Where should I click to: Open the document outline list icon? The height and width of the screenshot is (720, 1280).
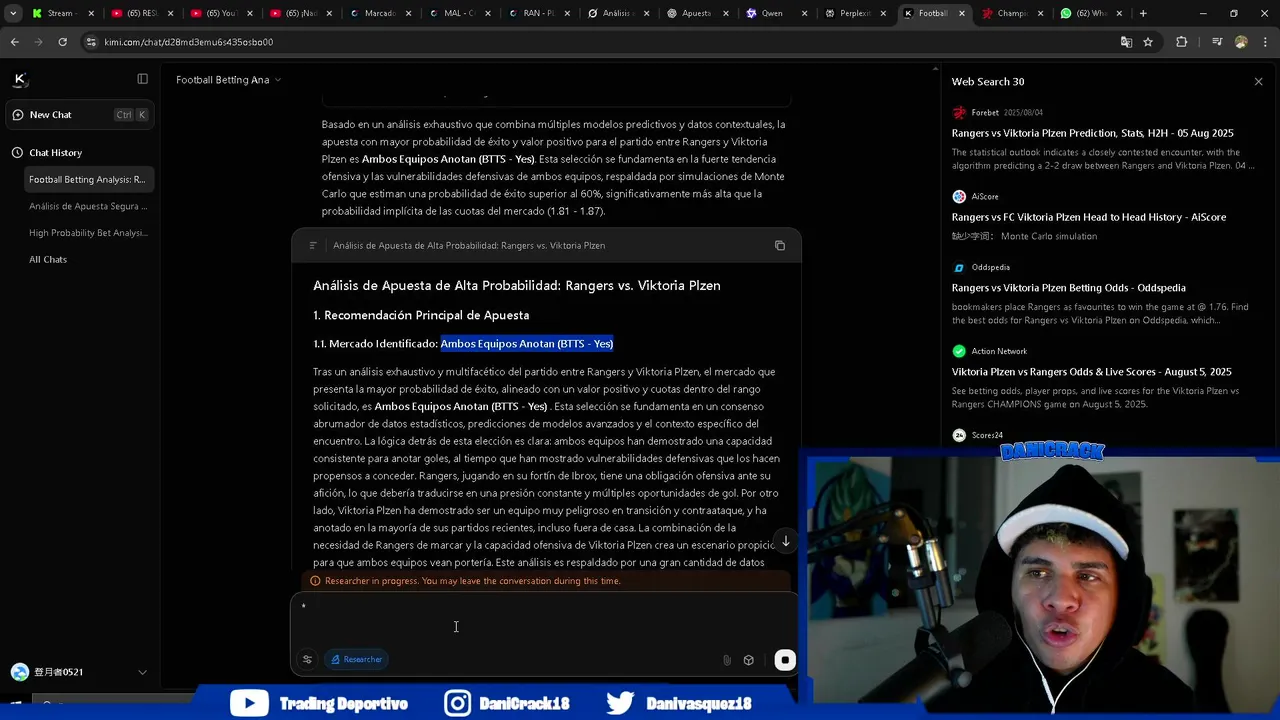313,246
